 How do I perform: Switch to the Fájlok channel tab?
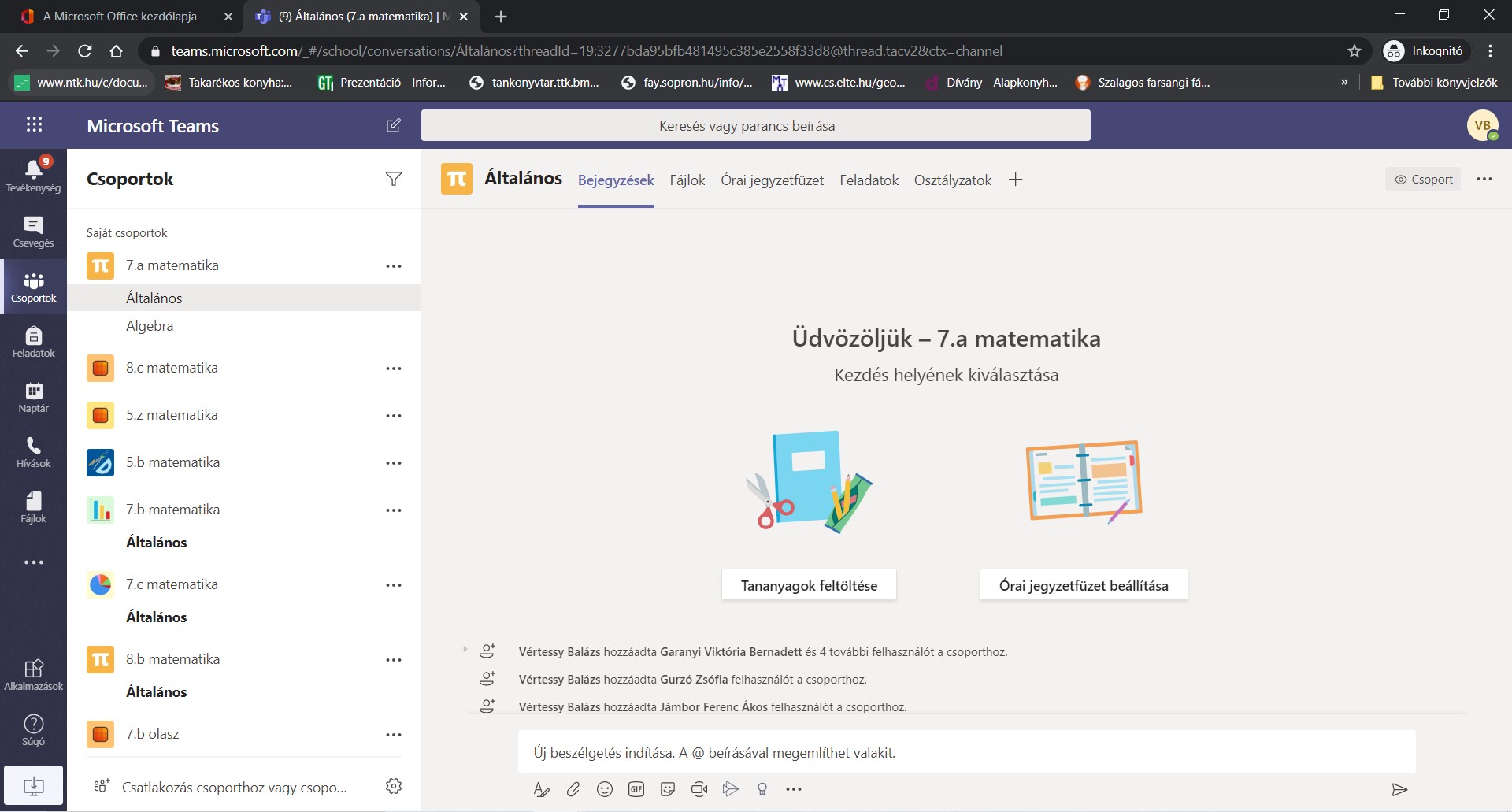(x=687, y=180)
